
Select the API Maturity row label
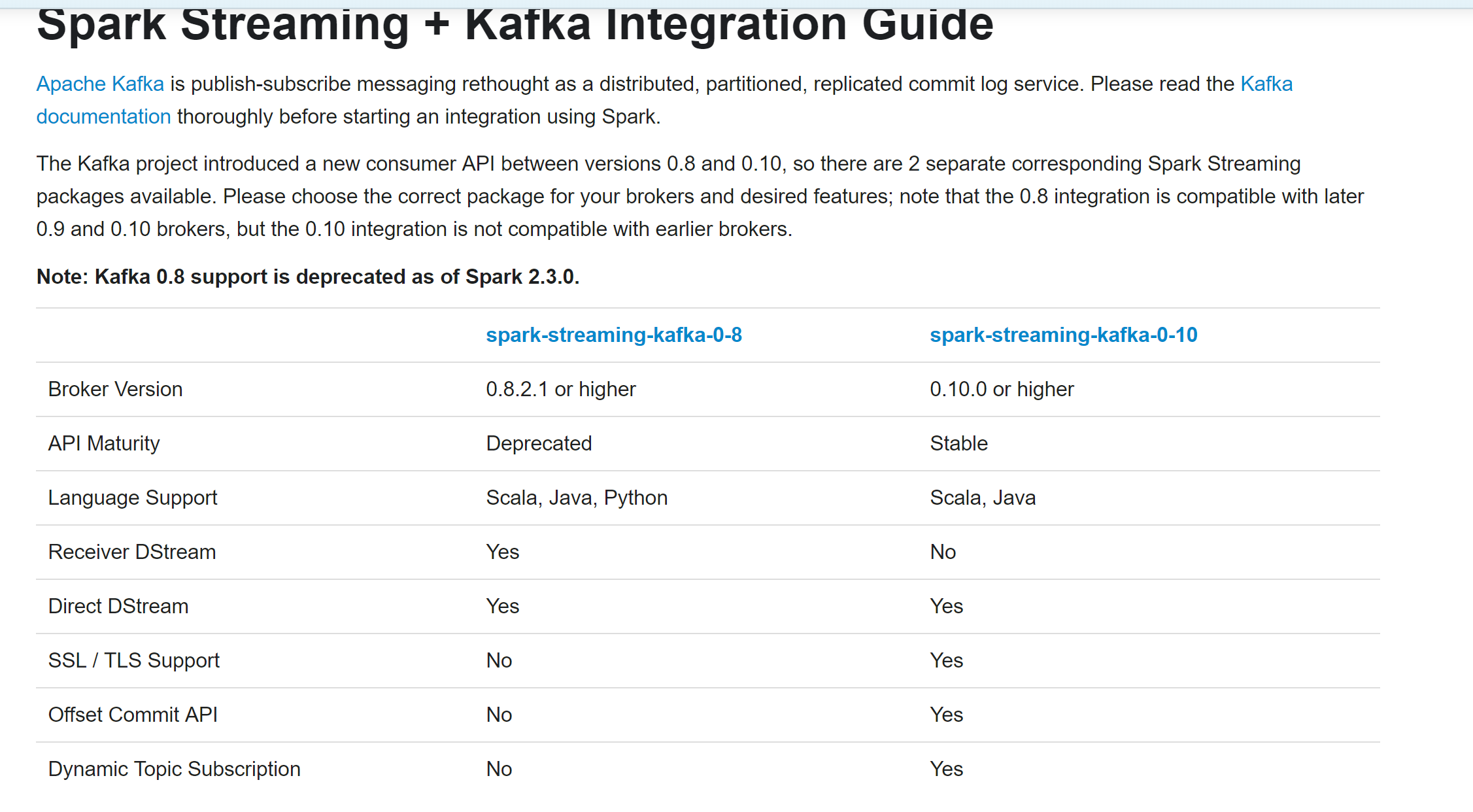pos(104,443)
